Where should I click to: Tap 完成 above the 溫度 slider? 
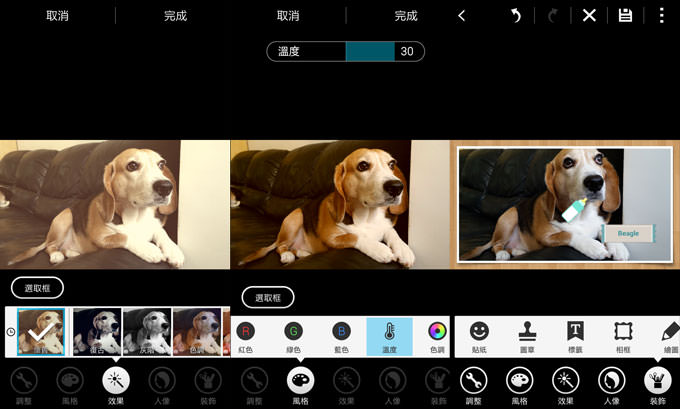406,16
